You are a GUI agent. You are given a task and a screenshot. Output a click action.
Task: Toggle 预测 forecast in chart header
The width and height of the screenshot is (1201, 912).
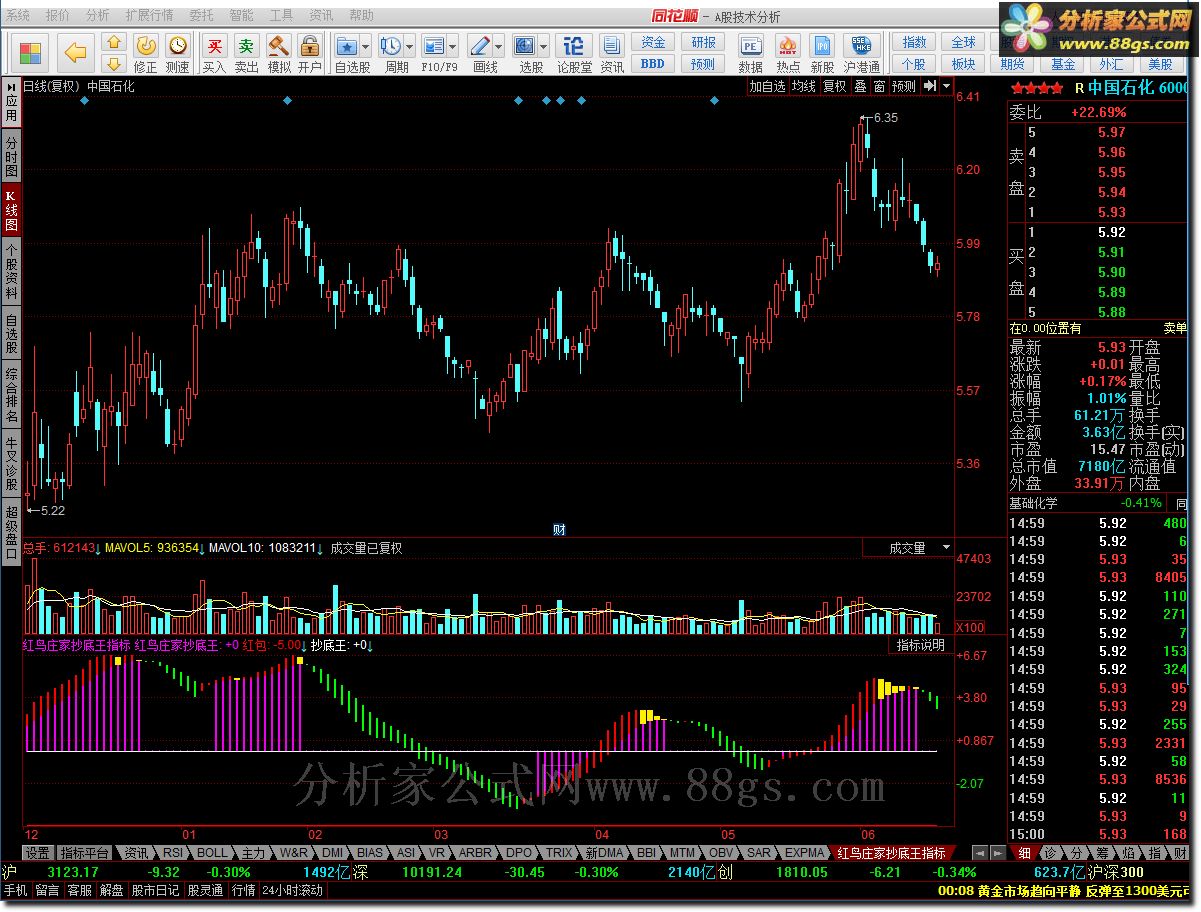coord(904,86)
